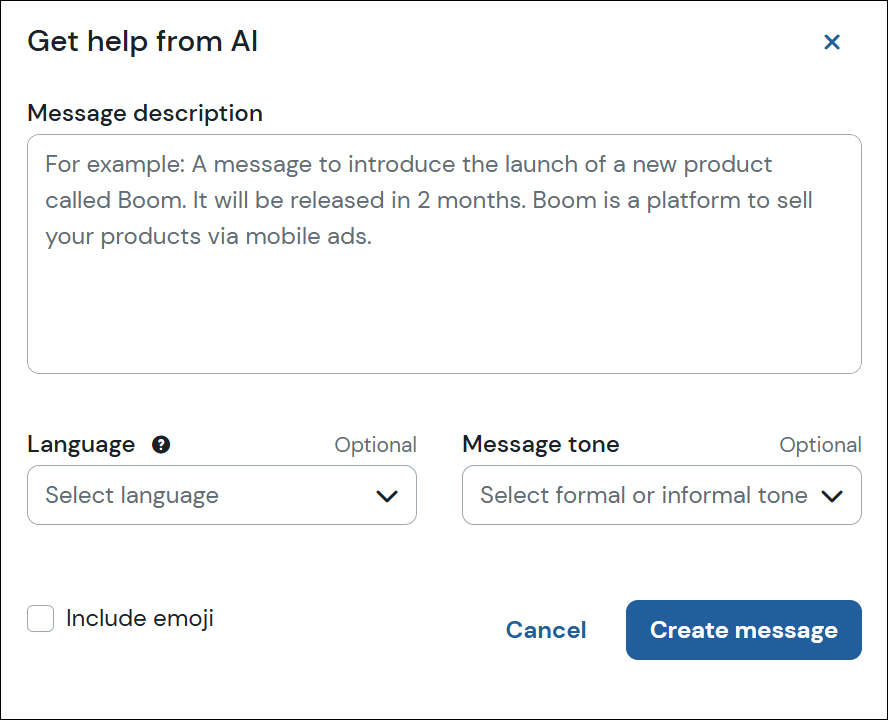The image size is (888, 720).
Task: Click the Include emoji label
Action: pyautogui.click(x=138, y=618)
